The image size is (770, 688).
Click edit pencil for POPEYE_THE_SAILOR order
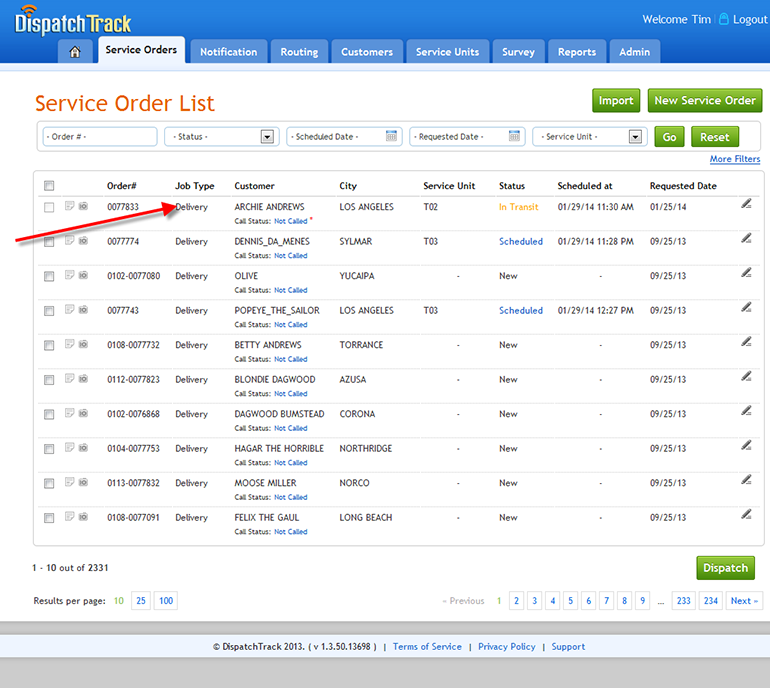pos(746,307)
